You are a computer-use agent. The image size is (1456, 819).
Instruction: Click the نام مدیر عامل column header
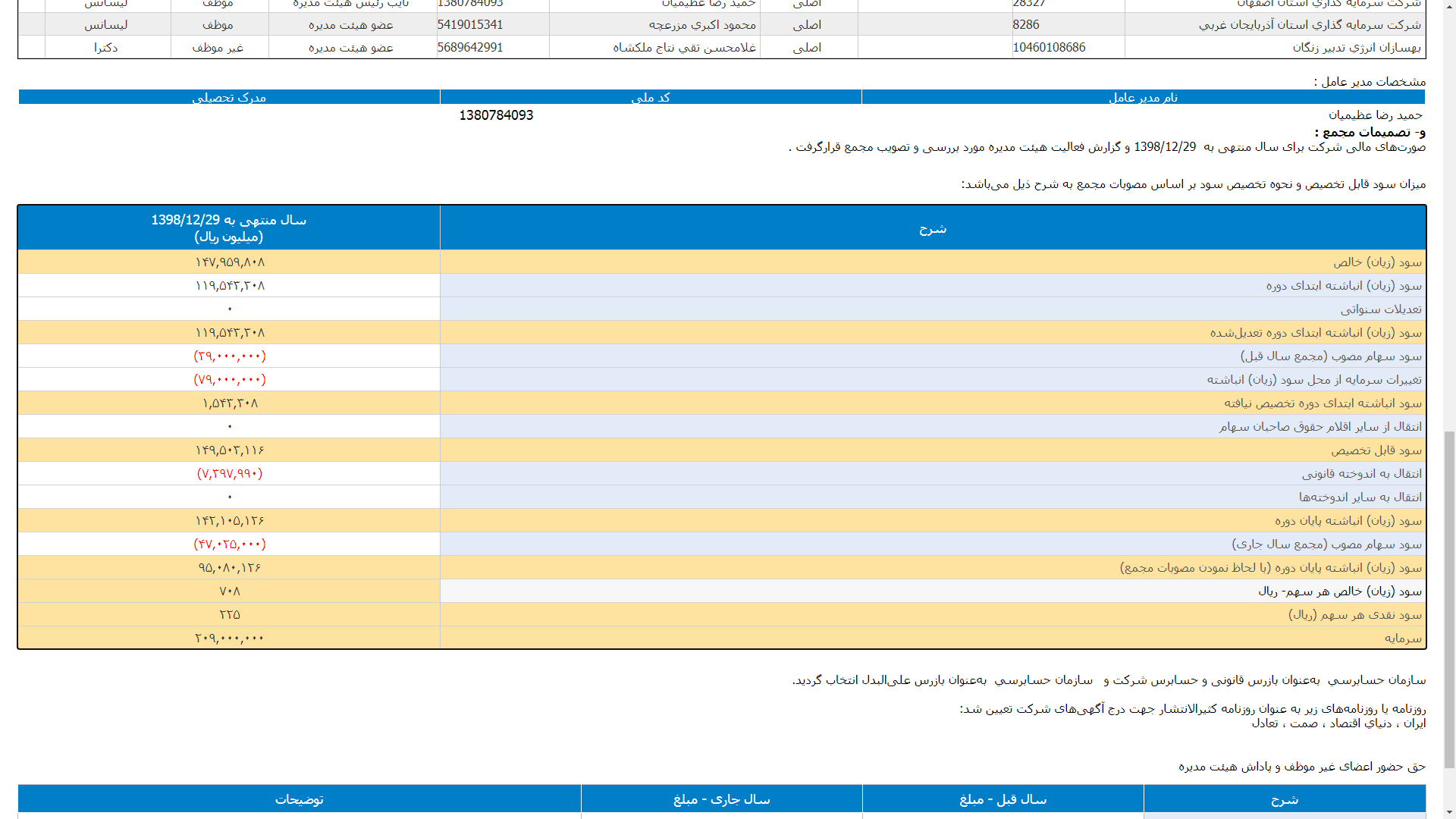click(1143, 97)
